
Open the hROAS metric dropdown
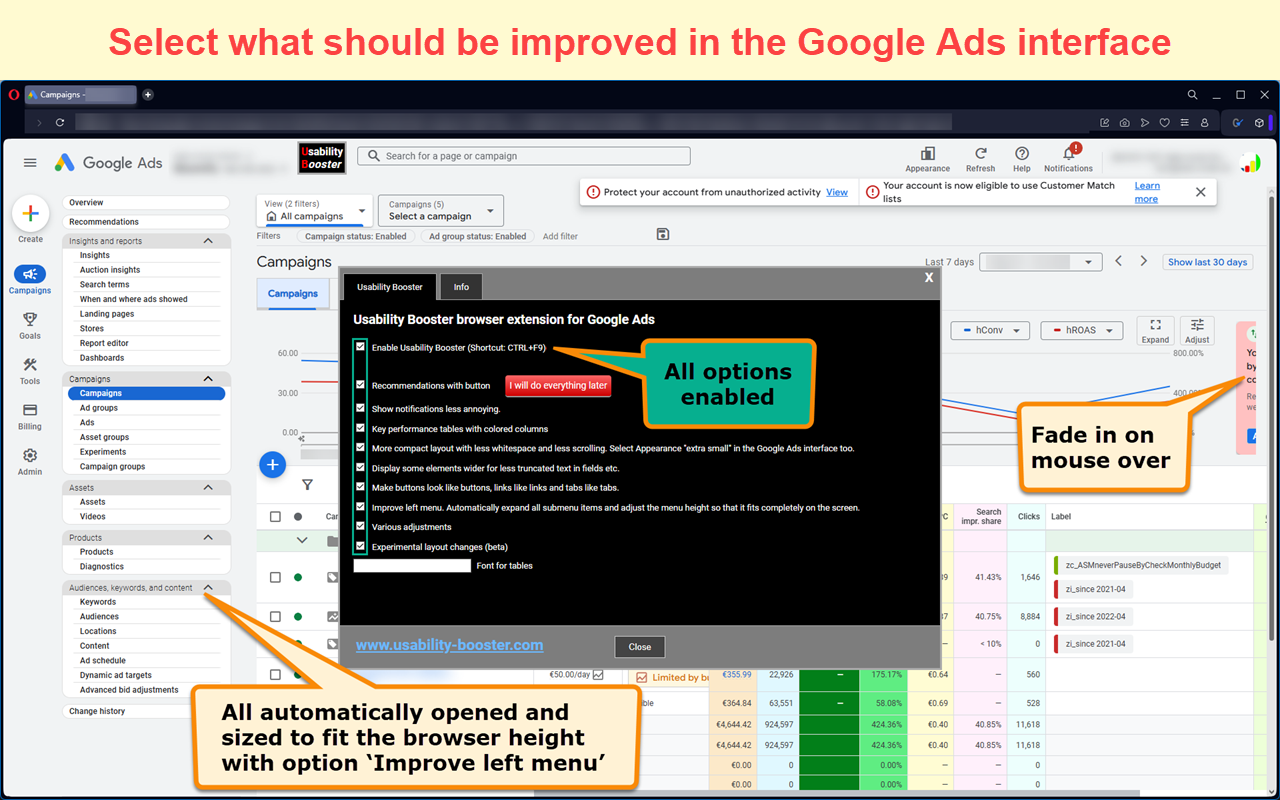point(1082,330)
